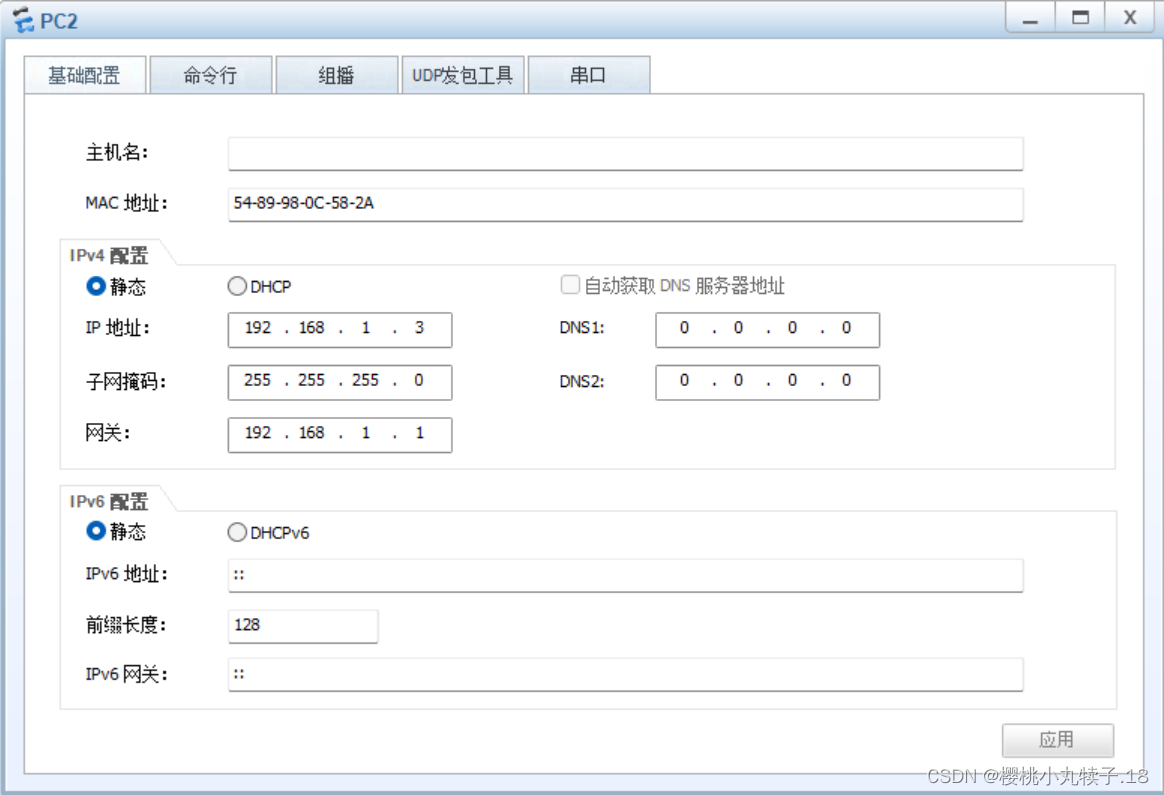Click the MAC 地址 field showing 54-89-98-0C-58-2A
Viewport: 1164px width, 795px height.
(624, 204)
